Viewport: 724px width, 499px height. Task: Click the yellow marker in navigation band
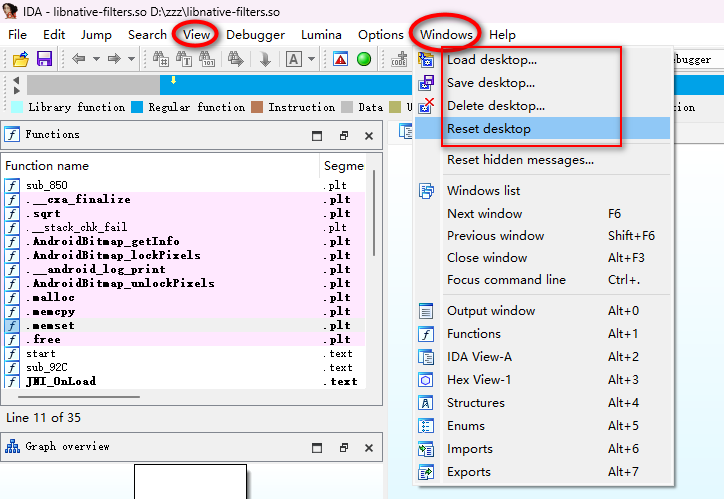tap(174, 80)
